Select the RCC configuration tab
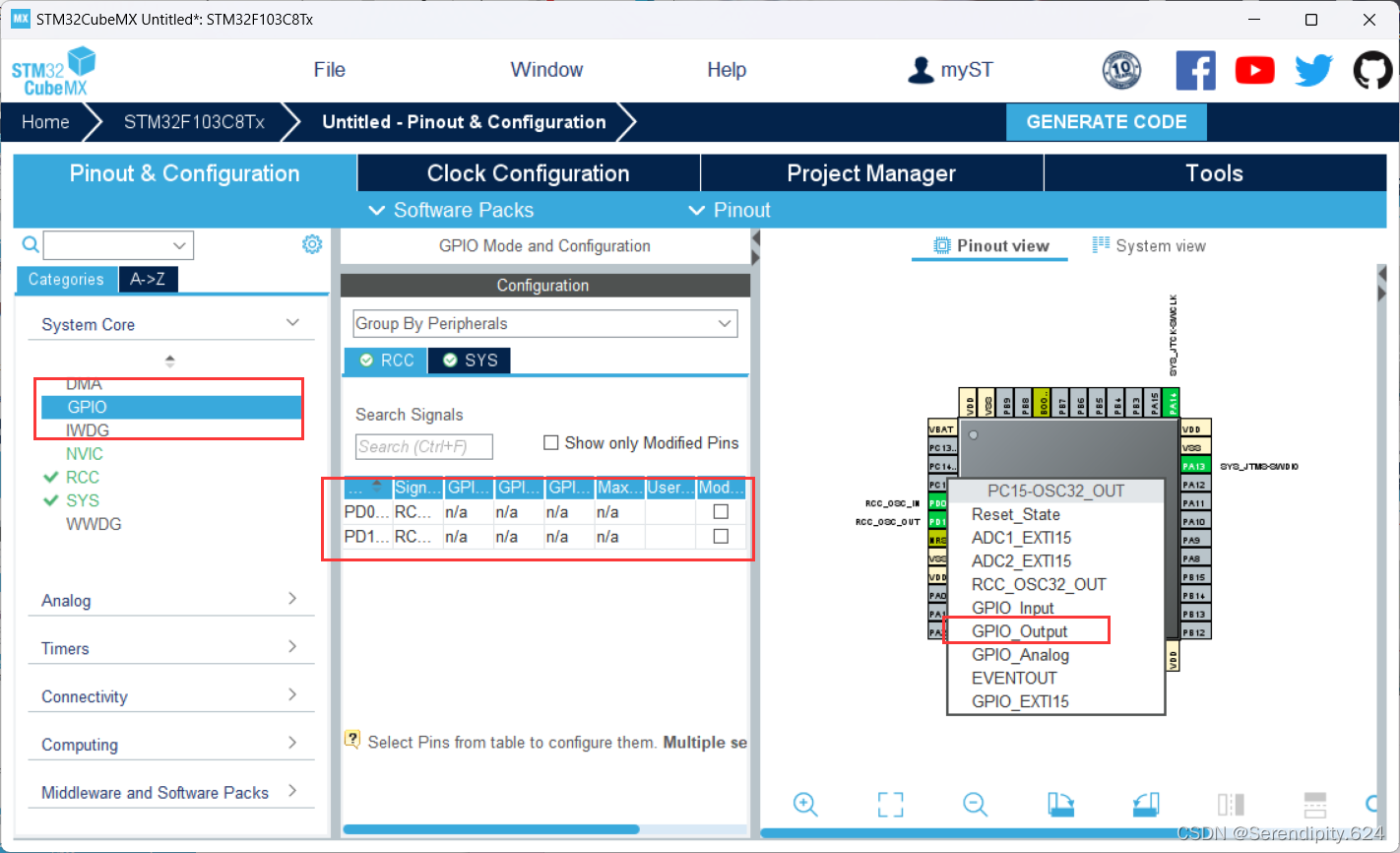The image size is (1400, 853). pyautogui.click(x=386, y=361)
